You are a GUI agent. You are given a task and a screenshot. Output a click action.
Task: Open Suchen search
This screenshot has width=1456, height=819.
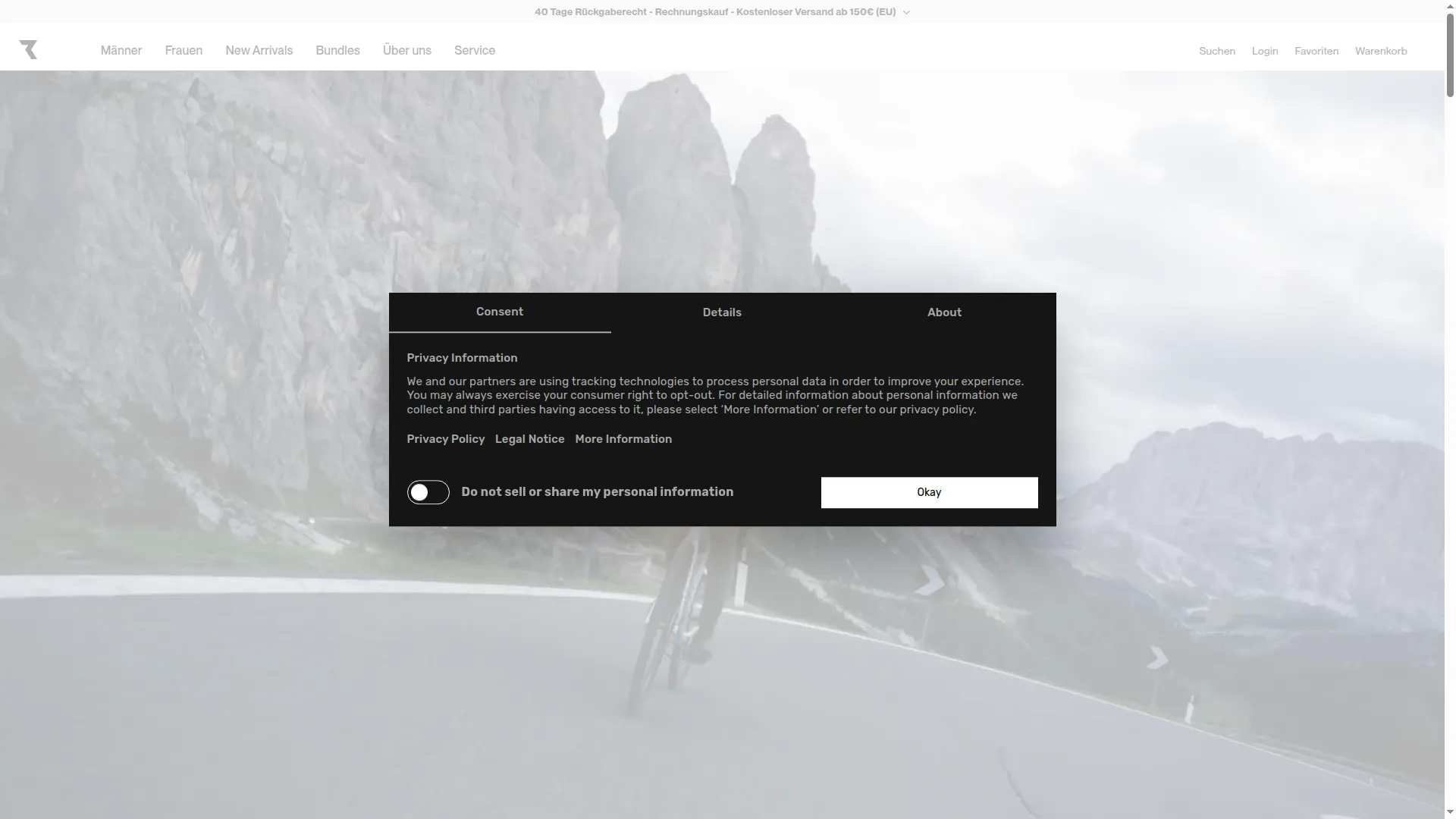pyautogui.click(x=1216, y=51)
